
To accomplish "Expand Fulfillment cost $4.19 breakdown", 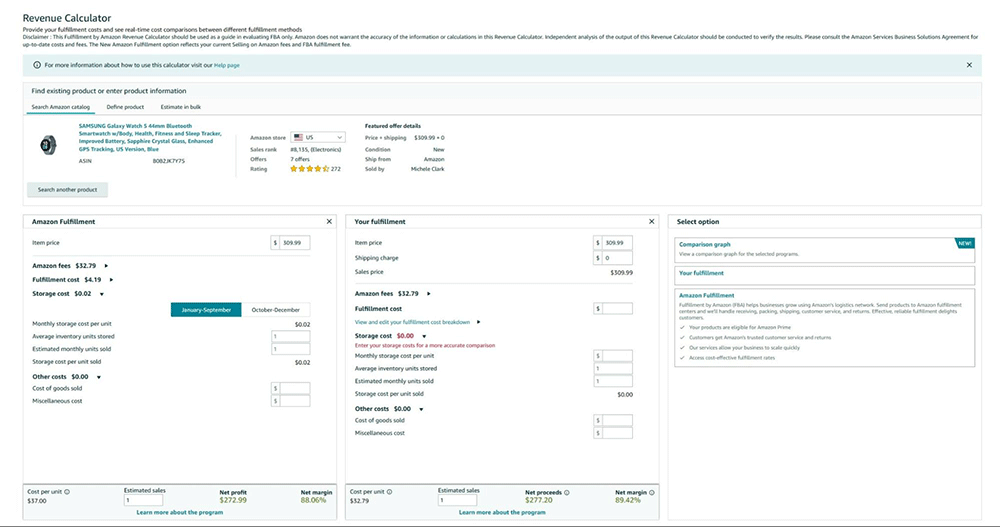I will 111,280.
